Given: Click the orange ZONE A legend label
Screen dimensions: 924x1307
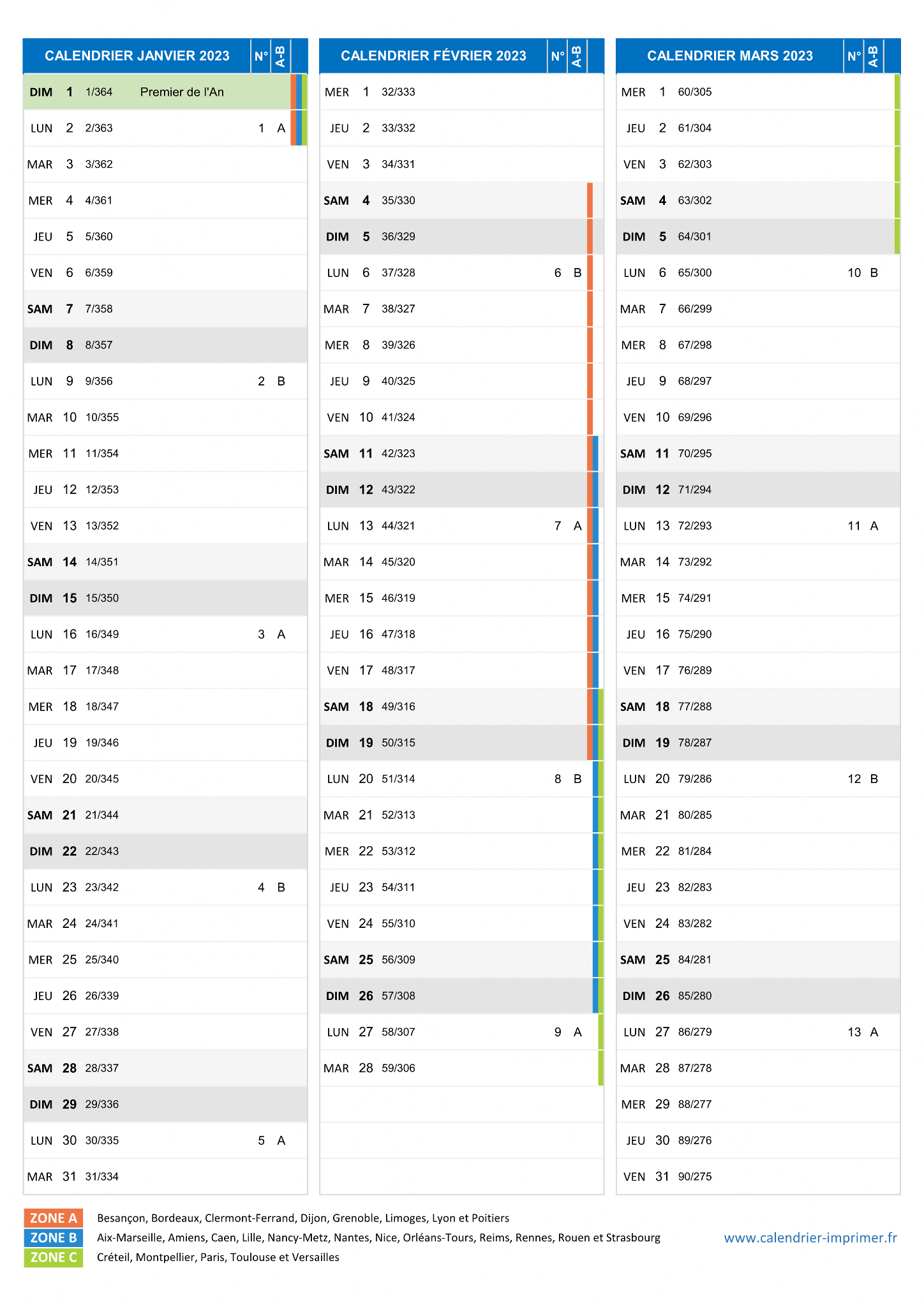Looking at the screenshot, I should point(54,1218).
